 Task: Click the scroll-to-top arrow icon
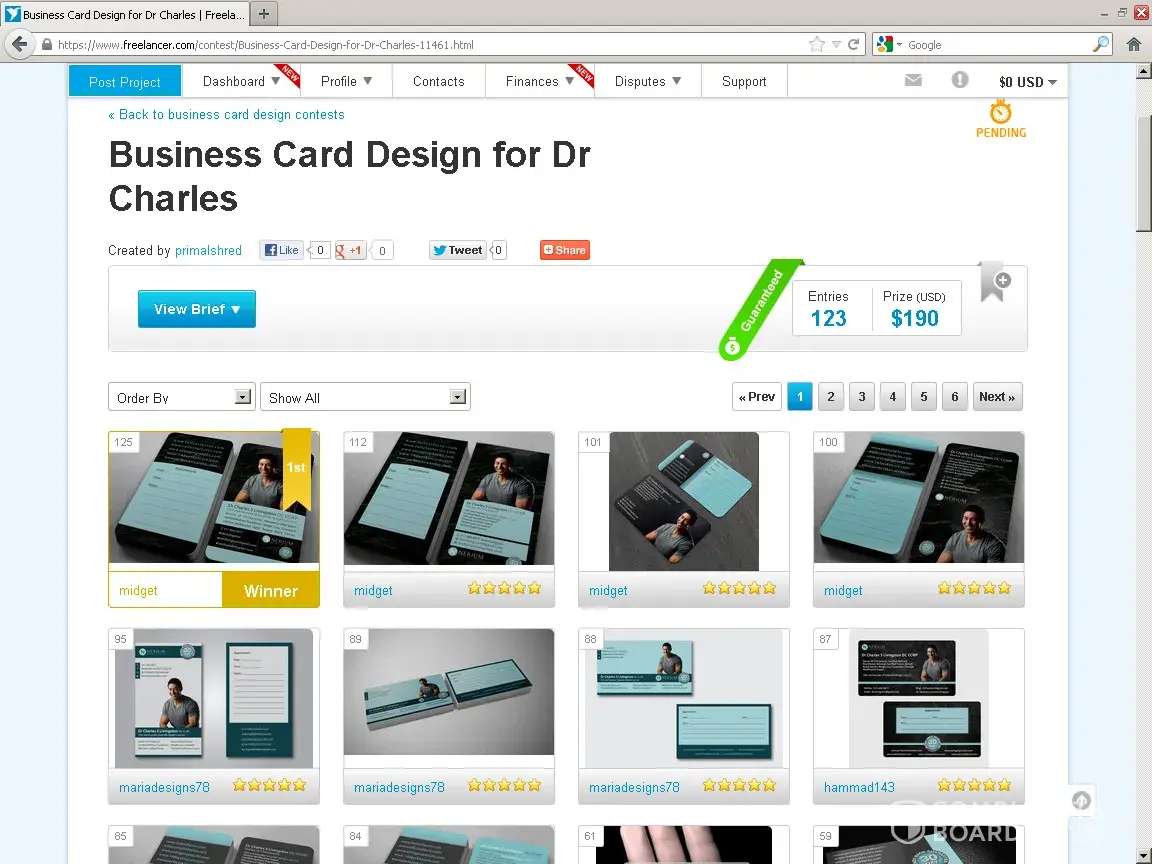(x=1081, y=800)
